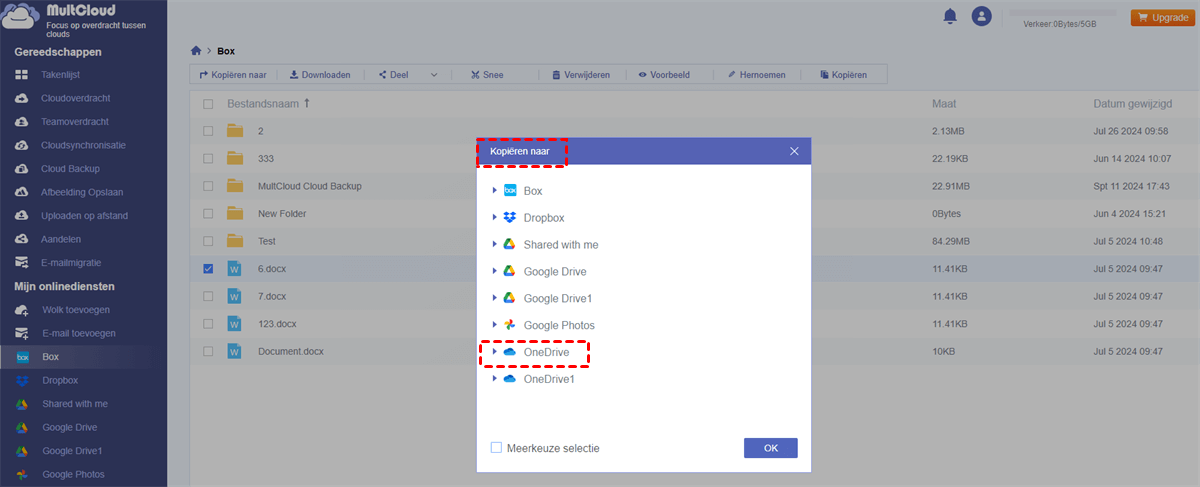Click Wolk toevoegen sidebar icon
This screenshot has width=1200, height=487.
(22, 310)
